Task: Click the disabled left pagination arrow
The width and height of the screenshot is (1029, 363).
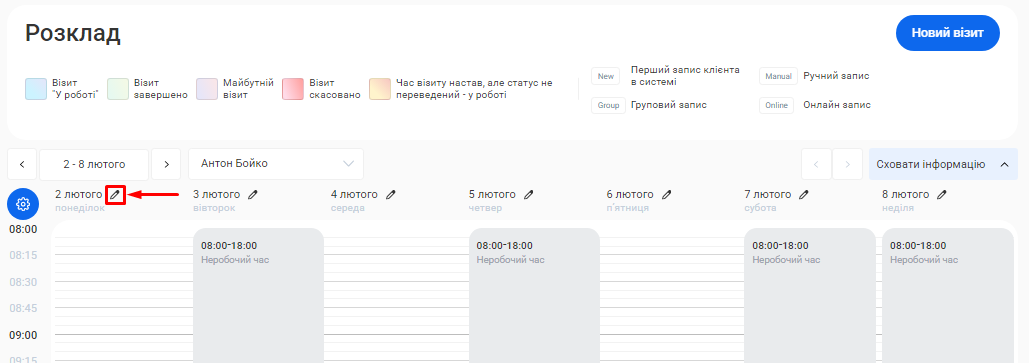Action: 816,164
